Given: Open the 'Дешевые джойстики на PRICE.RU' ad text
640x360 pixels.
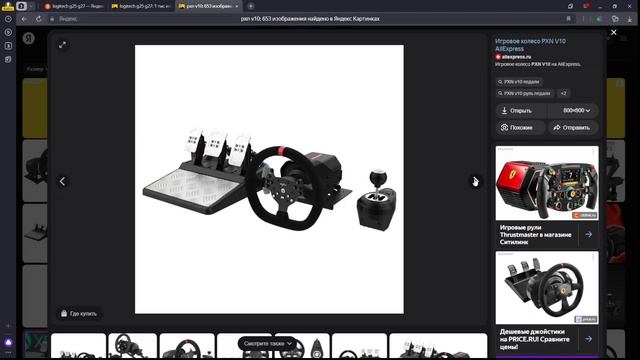Looking at the screenshot, I should 534,339.
